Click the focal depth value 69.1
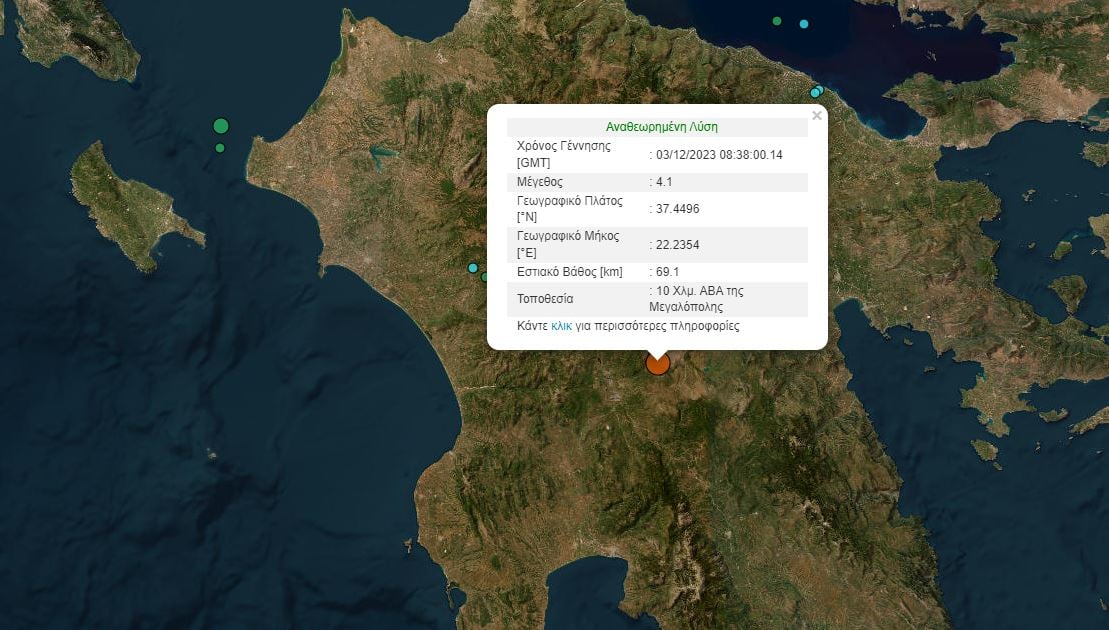Screen dimensions: 1109x630 coord(668,272)
